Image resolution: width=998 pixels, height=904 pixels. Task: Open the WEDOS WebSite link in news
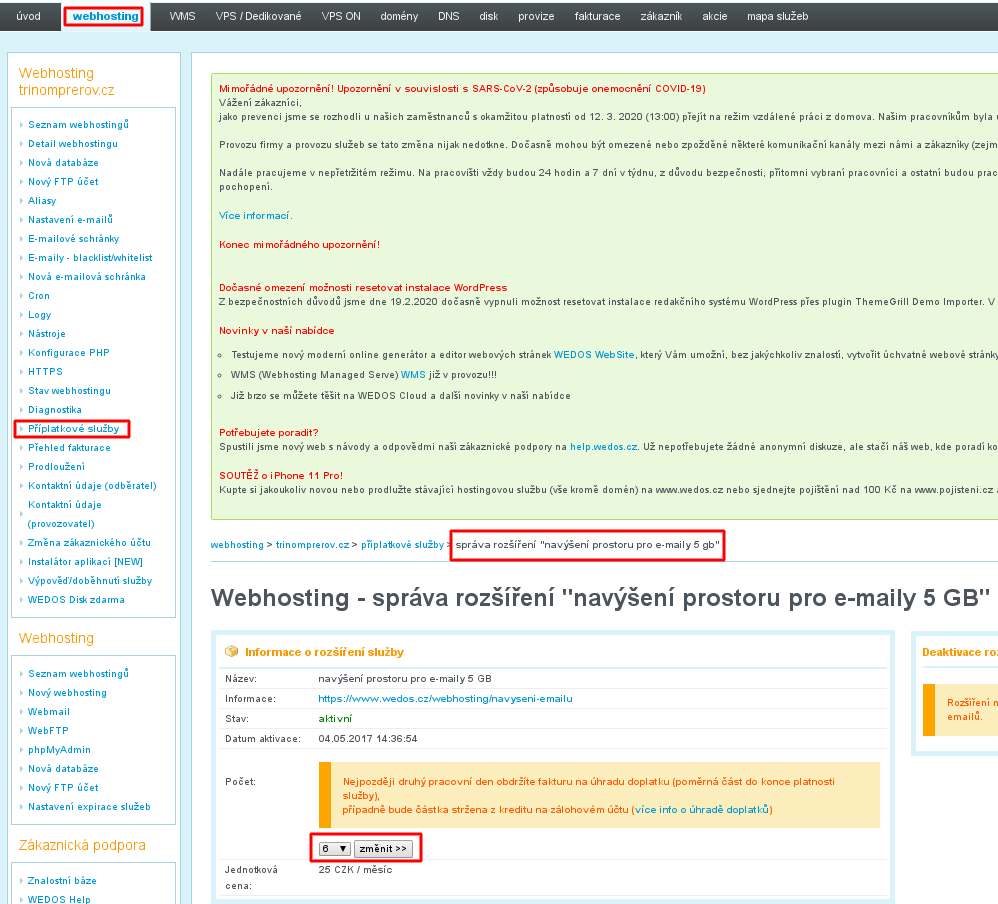click(x=594, y=354)
